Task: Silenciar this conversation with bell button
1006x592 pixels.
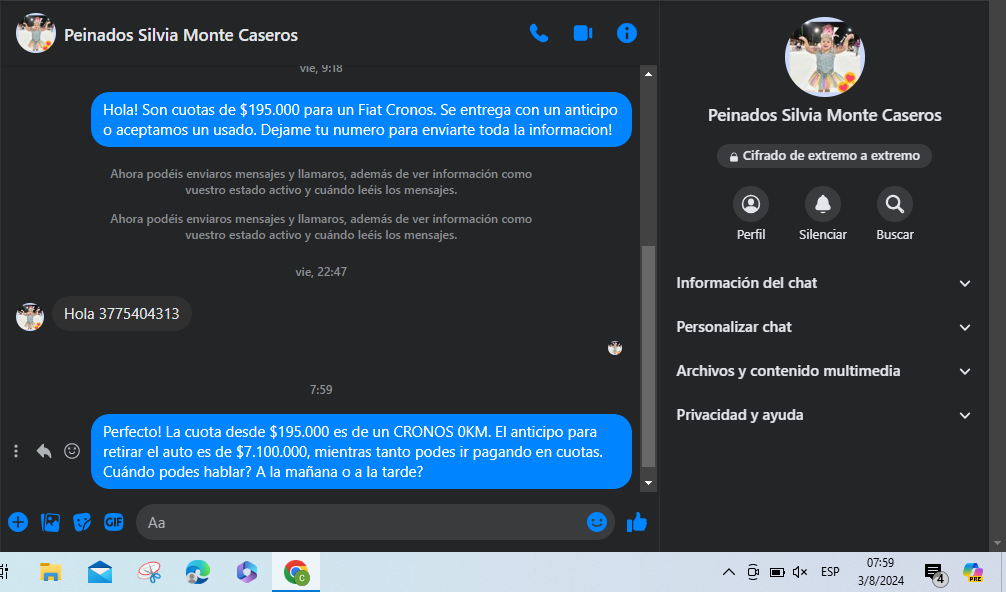Action: [823, 205]
